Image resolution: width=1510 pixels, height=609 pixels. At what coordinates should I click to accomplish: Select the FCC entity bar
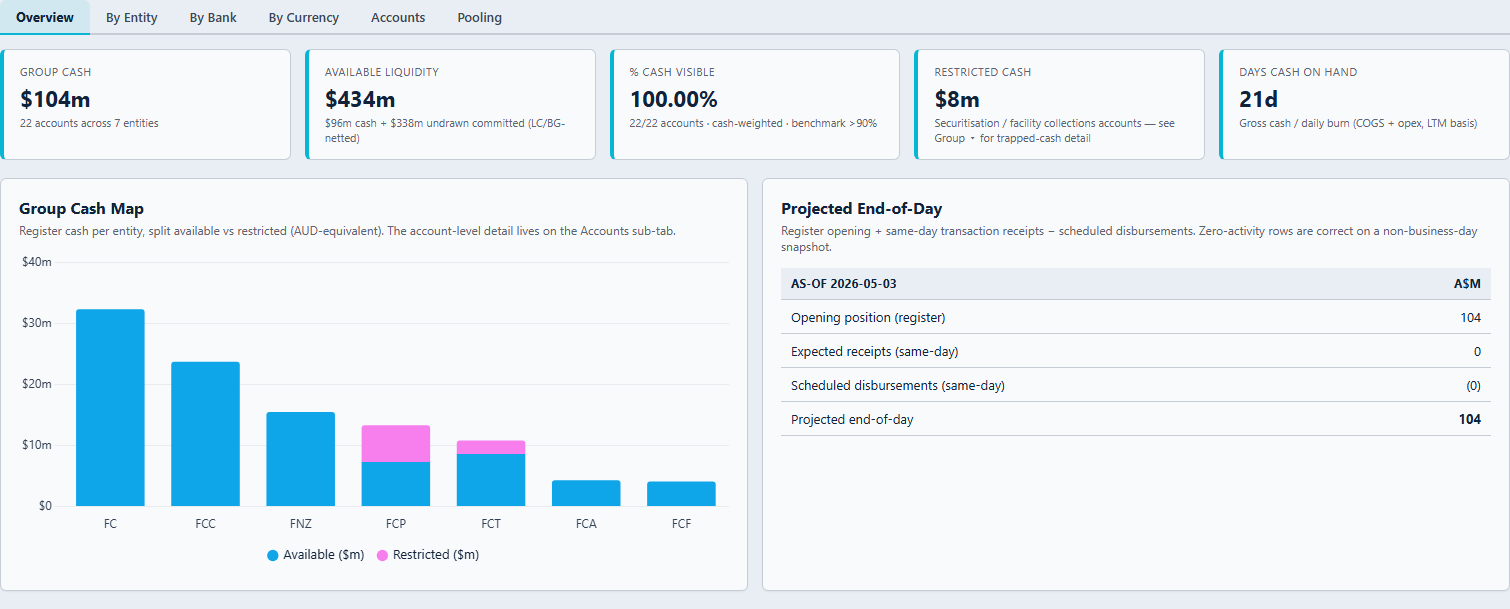click(205, 434)
